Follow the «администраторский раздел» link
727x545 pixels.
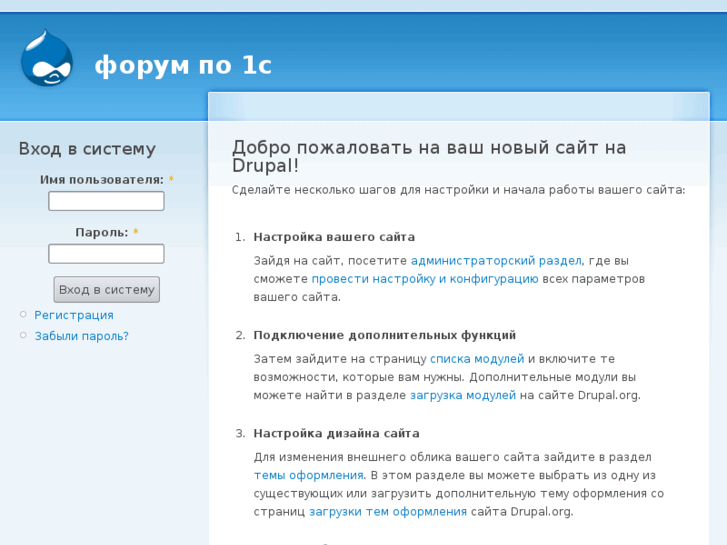click(x=496, y=261)
